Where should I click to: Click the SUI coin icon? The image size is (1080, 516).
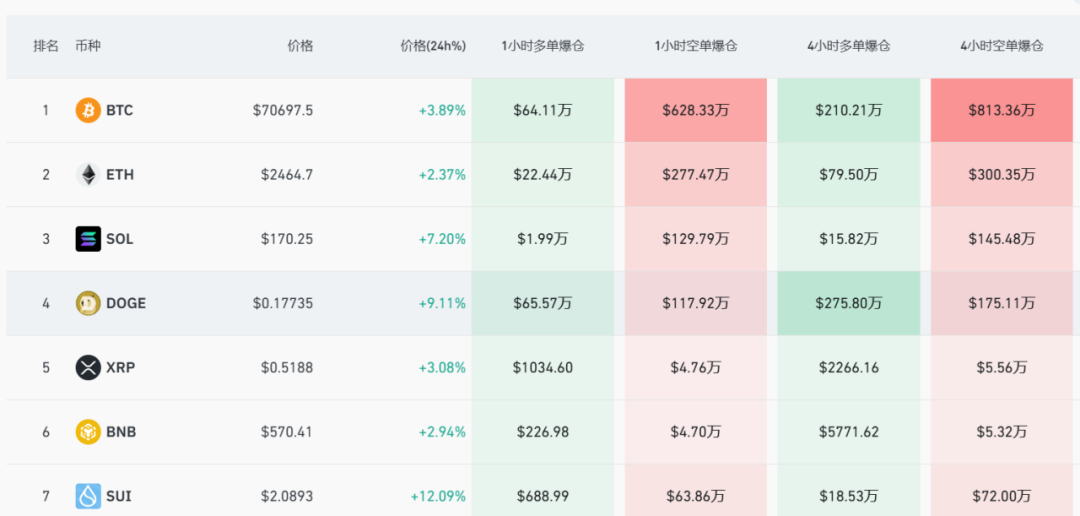pos(88,496)
